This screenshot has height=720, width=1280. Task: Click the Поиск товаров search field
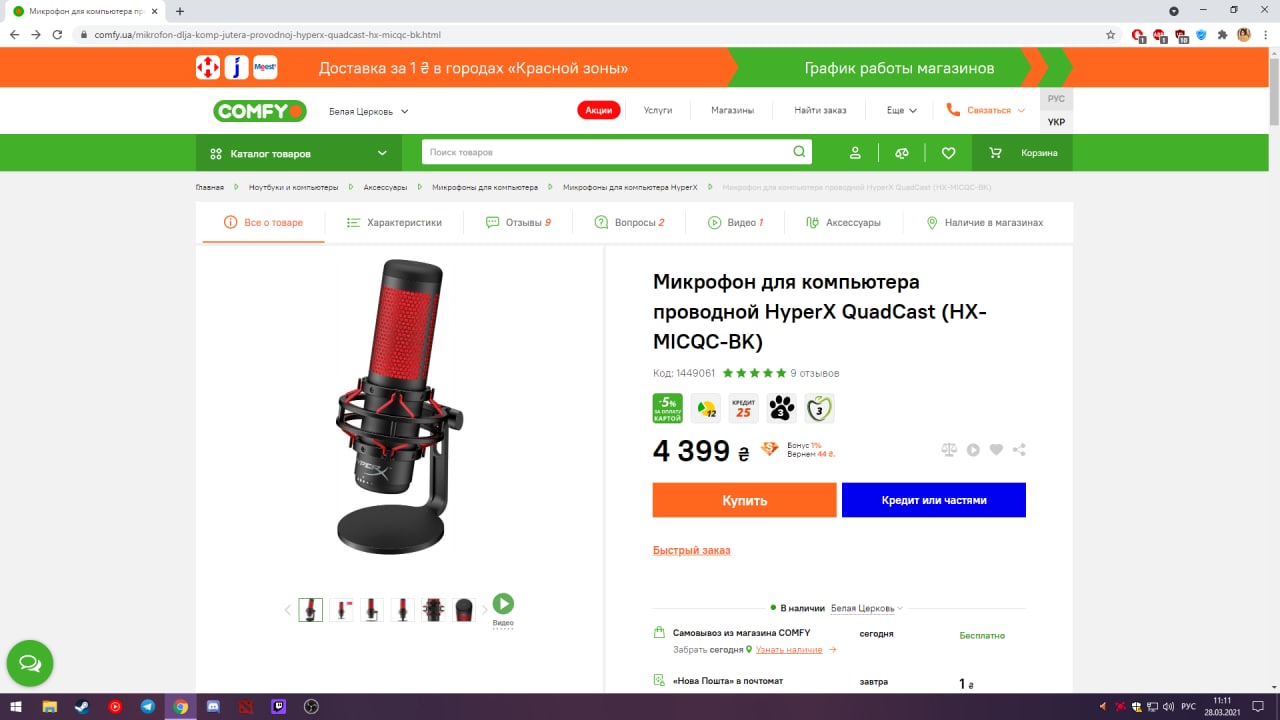(606, 152)
